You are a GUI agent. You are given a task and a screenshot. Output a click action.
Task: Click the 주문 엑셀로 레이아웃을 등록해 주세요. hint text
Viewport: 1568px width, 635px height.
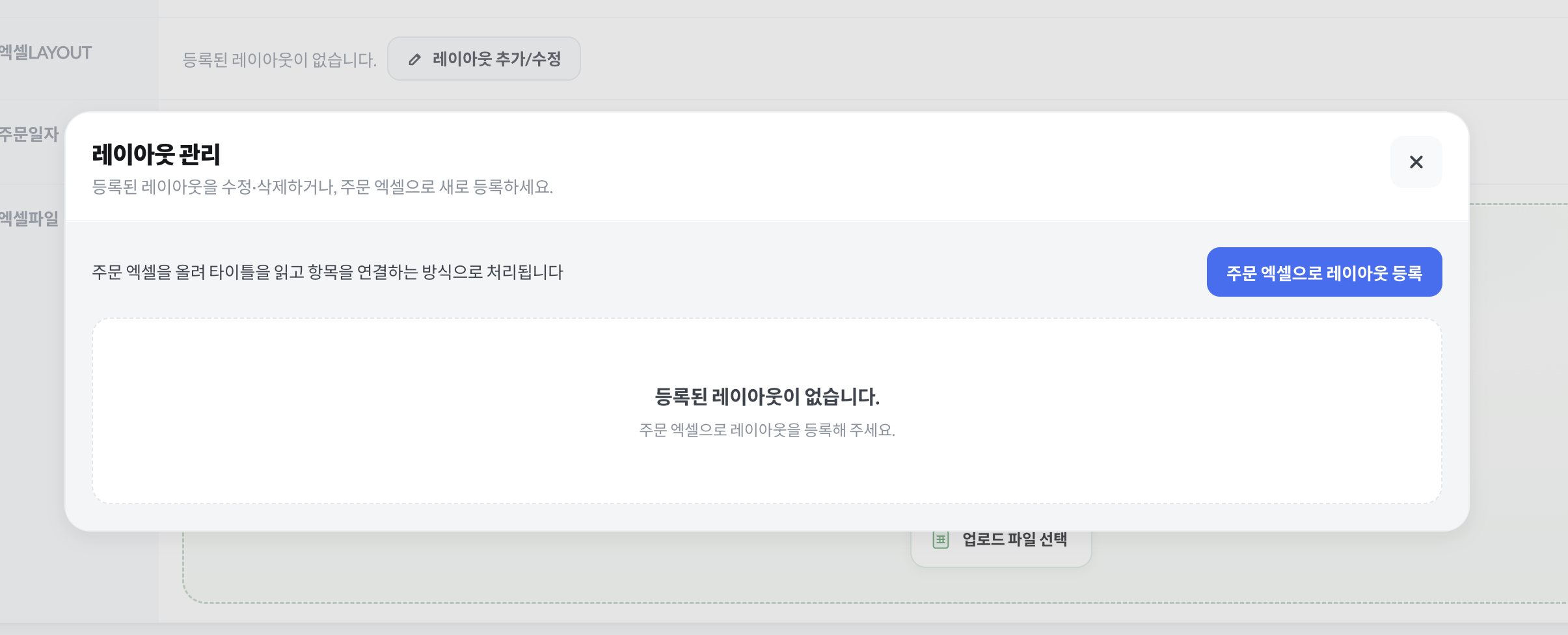(767, 430)
